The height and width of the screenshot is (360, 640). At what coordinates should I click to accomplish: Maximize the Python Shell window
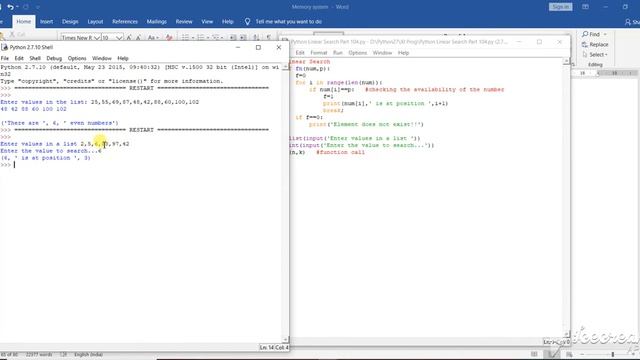tap(258, 47)
